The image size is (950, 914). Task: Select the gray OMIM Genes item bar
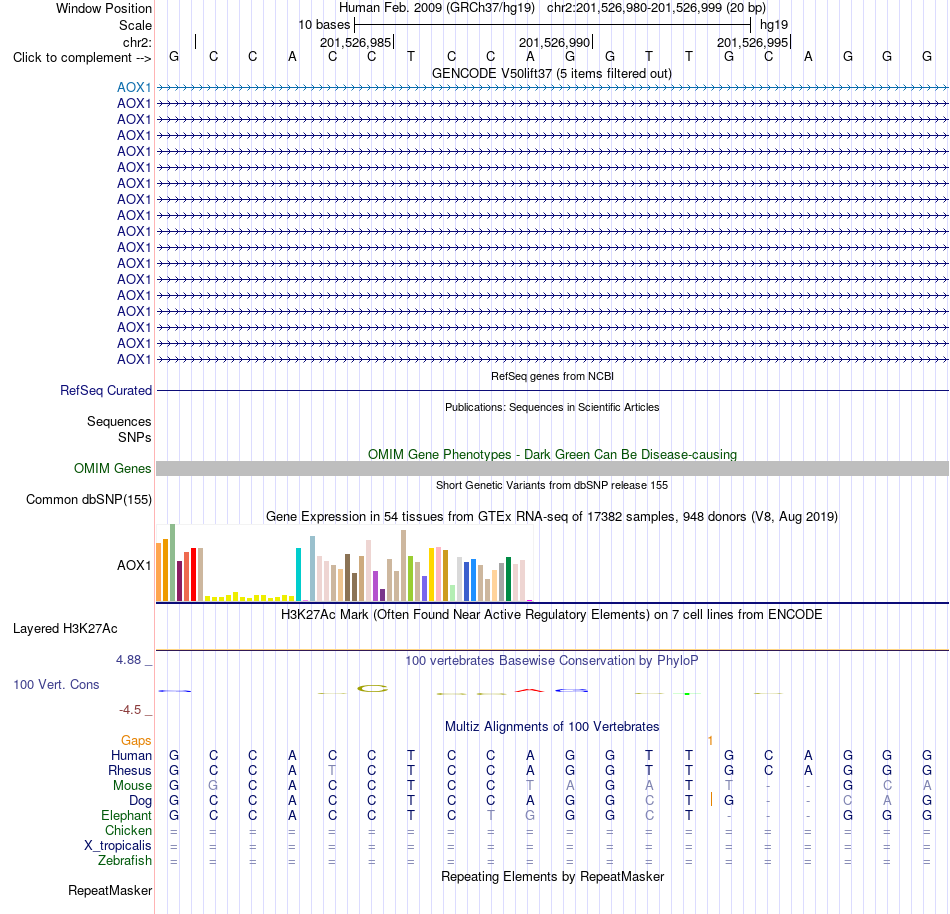552,468
